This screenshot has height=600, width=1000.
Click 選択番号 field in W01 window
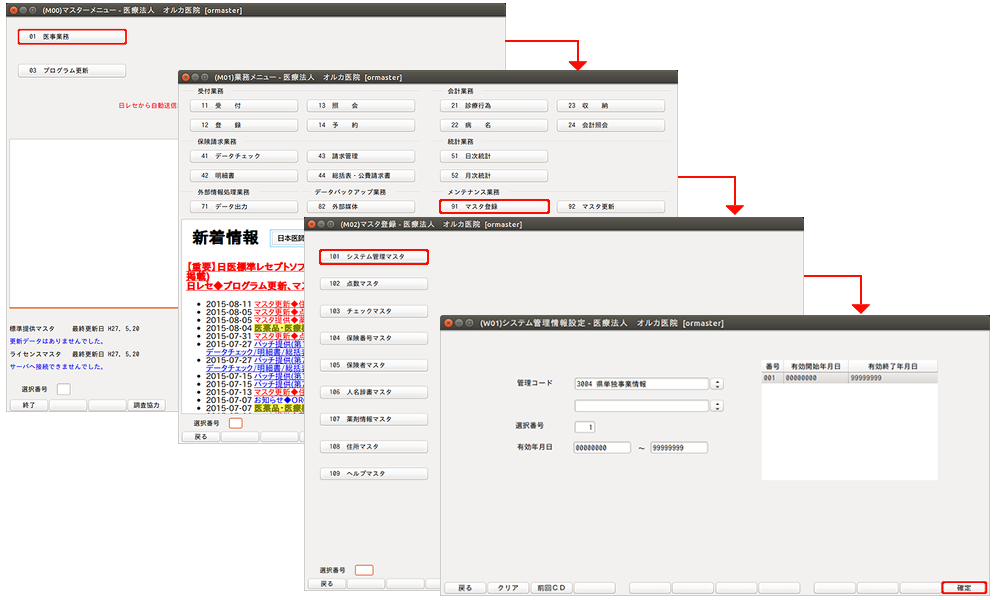585,427
